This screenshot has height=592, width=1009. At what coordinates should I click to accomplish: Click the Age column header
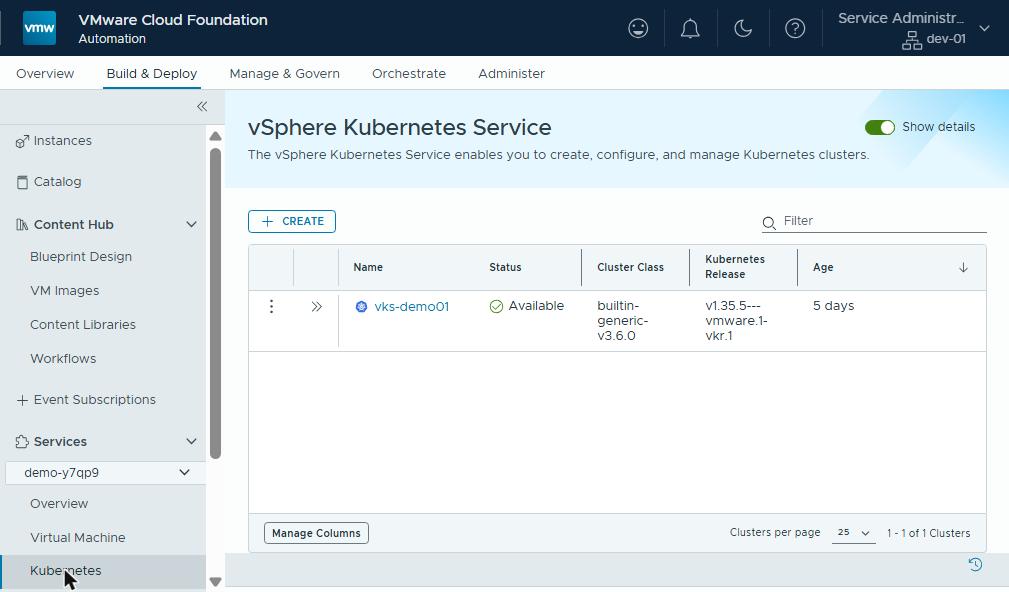823,267
